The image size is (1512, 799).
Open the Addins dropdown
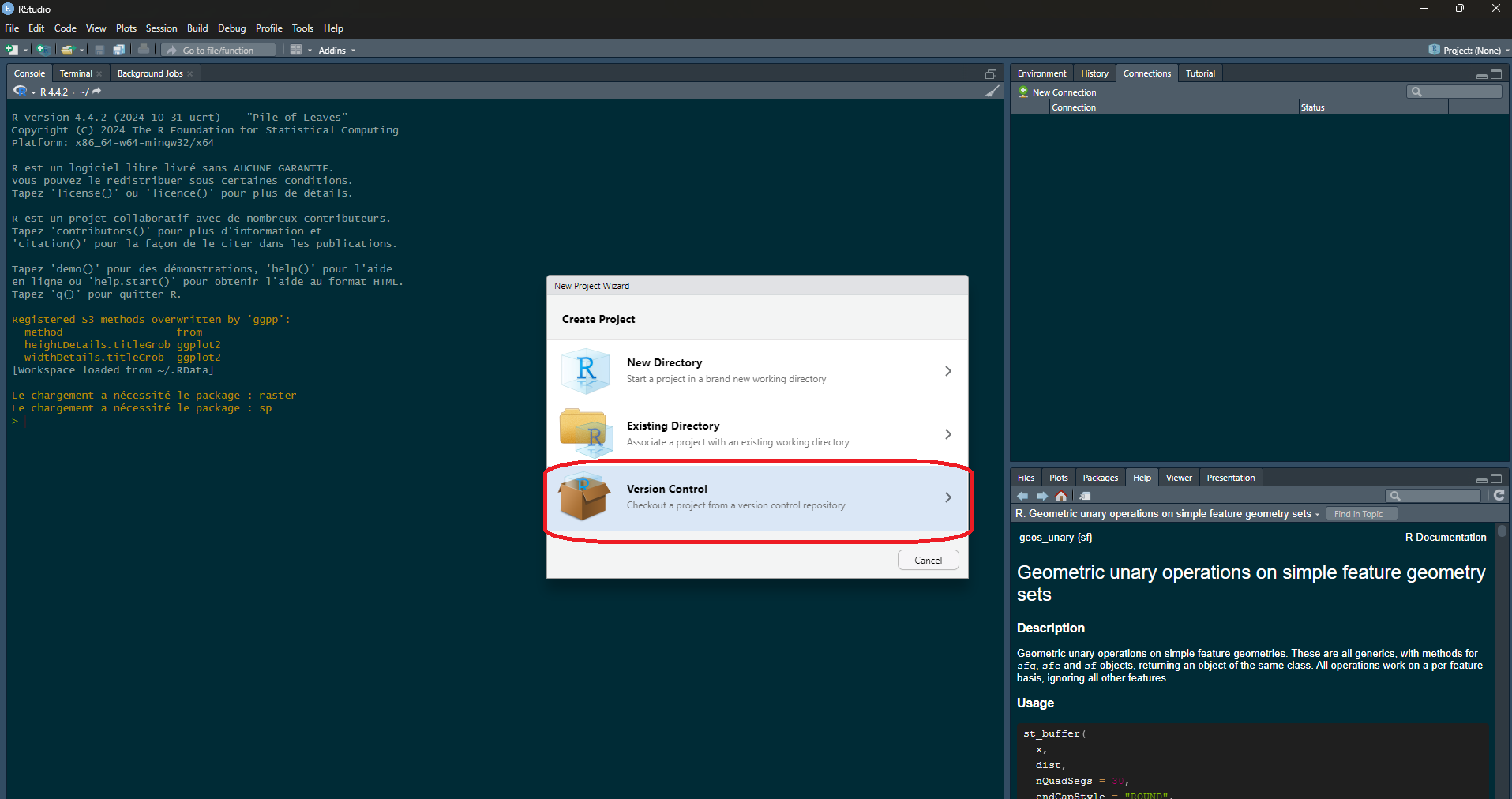pyautogui.click(x=336, y=51)
